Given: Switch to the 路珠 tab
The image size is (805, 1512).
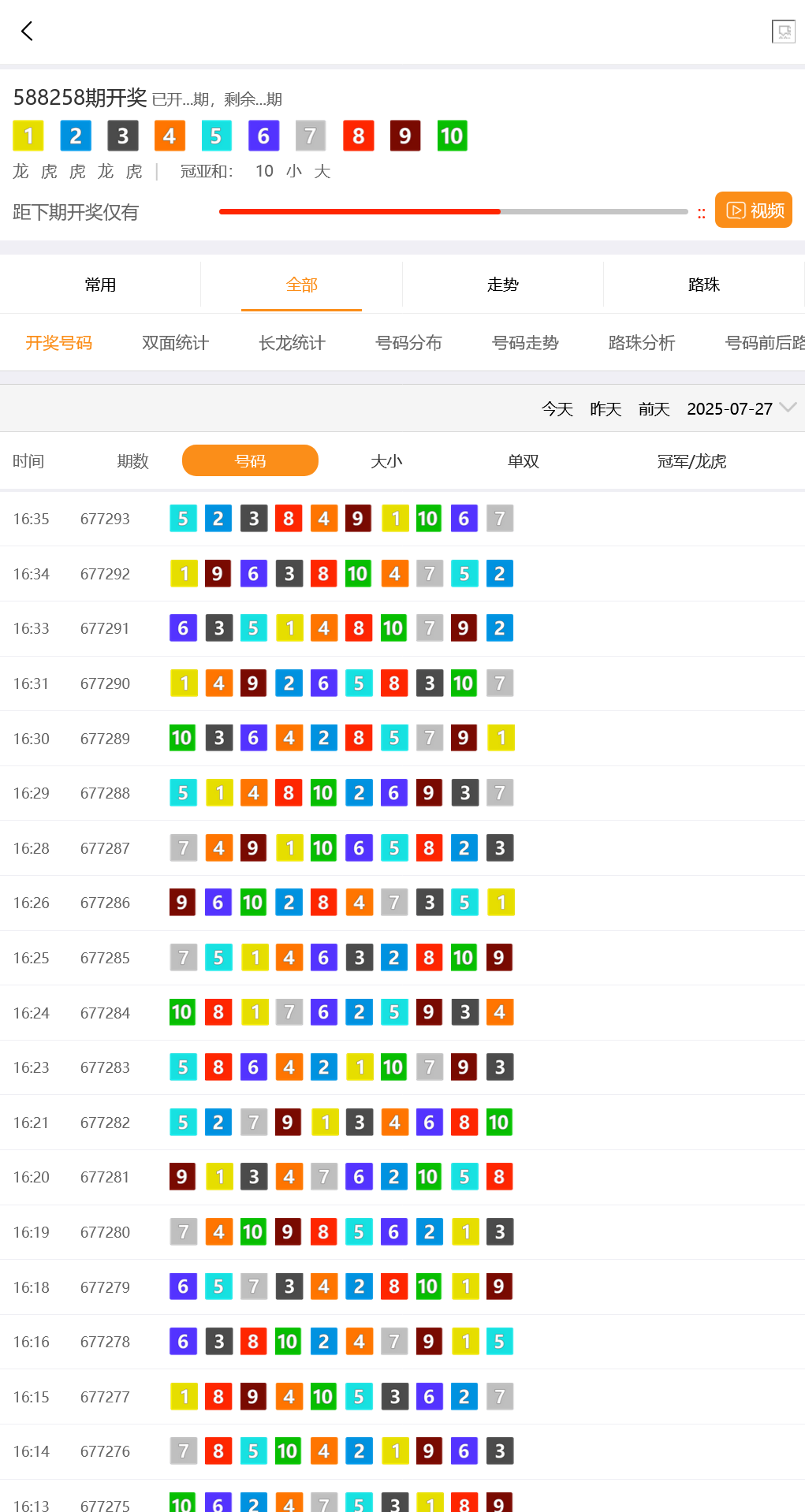Looking at the screenshot, I should [704, 285].
